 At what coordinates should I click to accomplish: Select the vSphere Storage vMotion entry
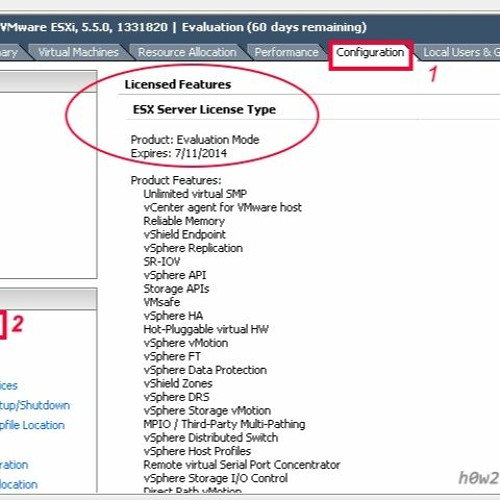207,411
